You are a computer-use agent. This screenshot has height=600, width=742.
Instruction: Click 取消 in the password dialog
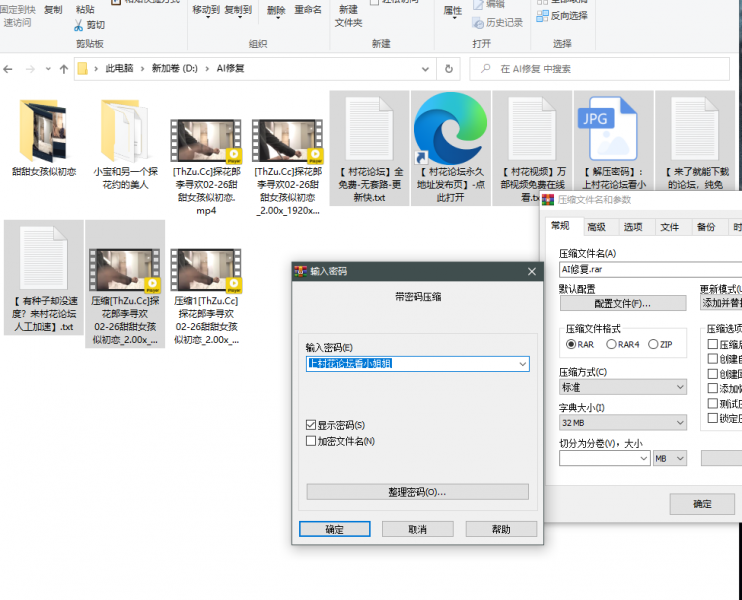point(417,529)
